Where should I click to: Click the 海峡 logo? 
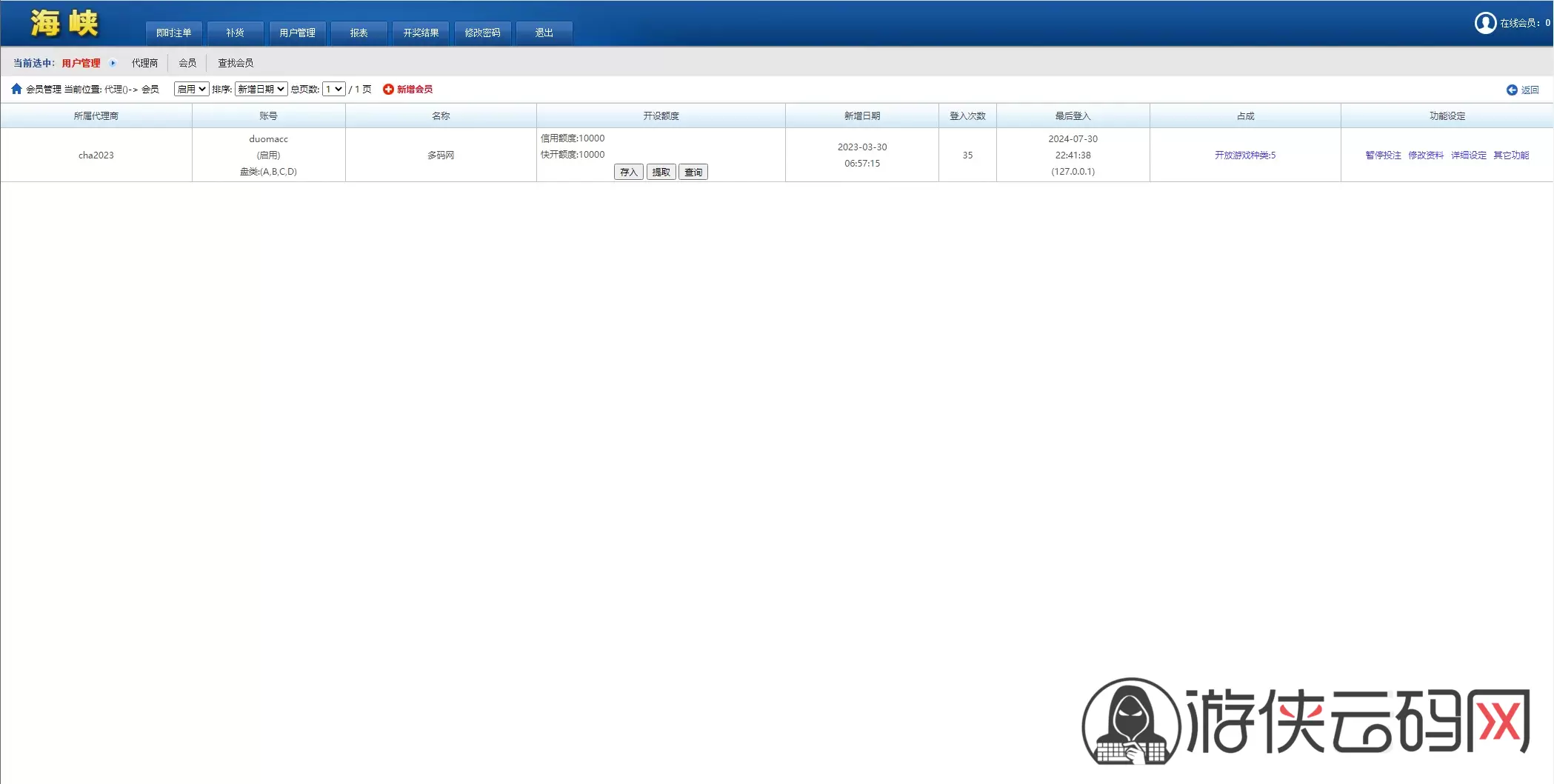click(64, 23)
